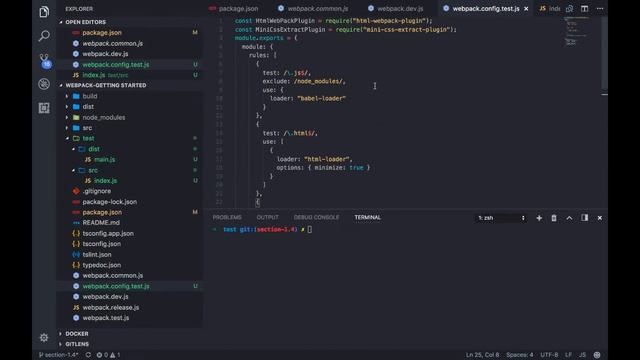Open package-lock.json in the file tree
The image size is (640, 360).
tap(109, 202)
